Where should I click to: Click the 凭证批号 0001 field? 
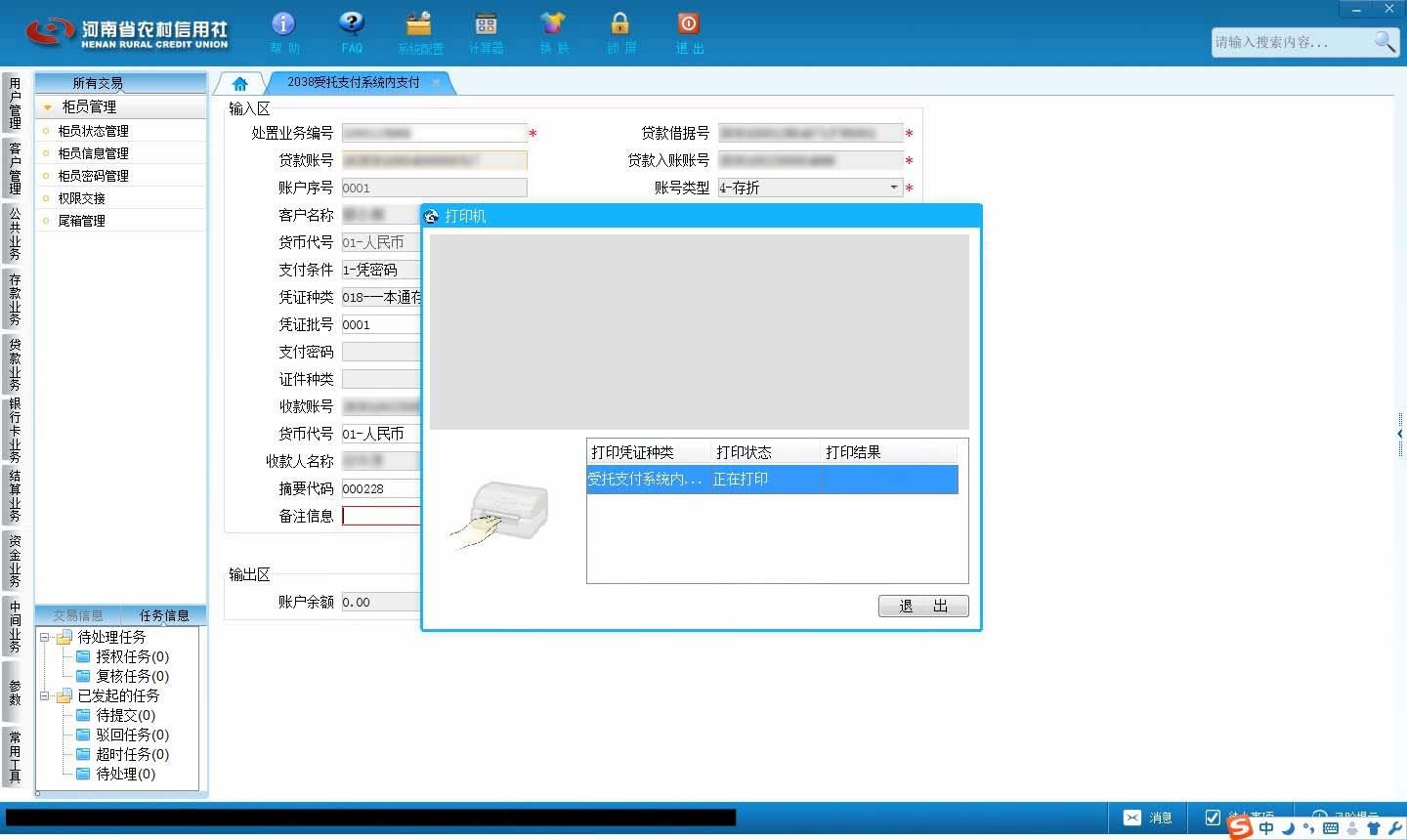[x=381, y=324]
